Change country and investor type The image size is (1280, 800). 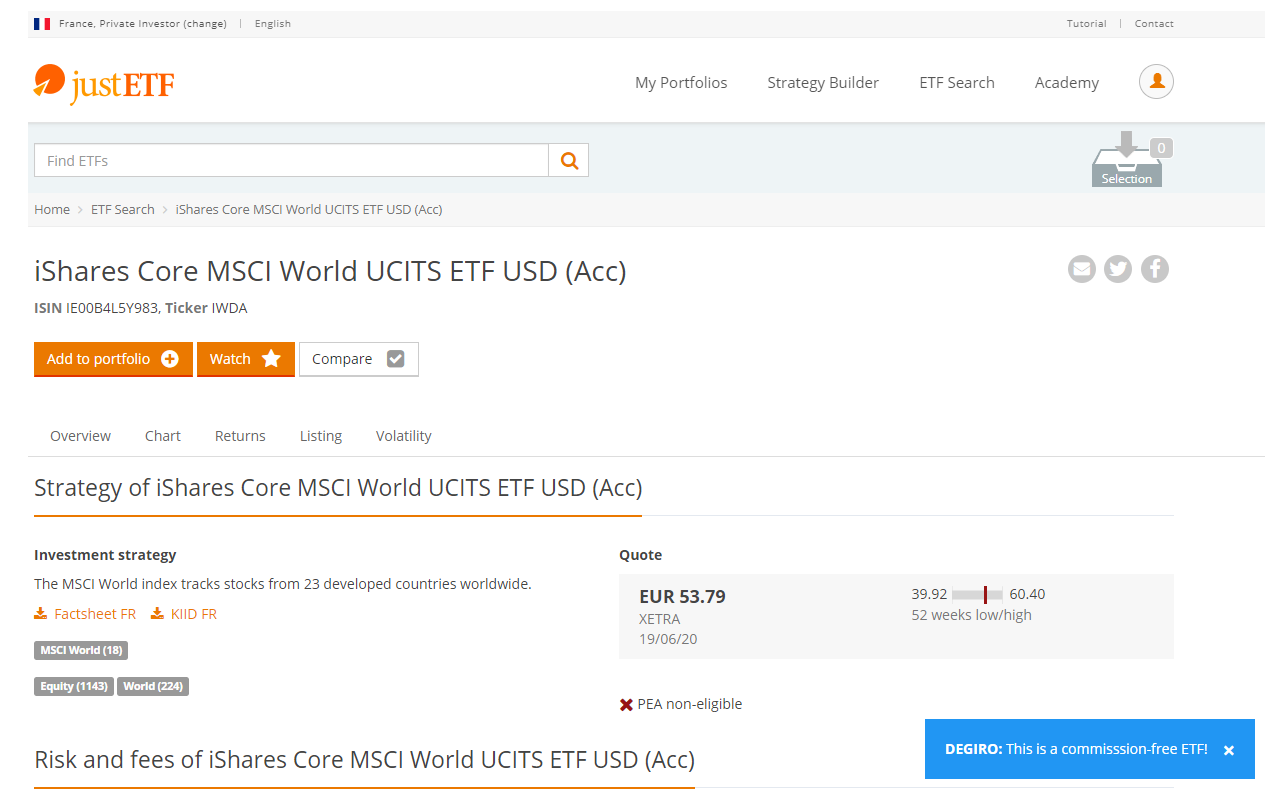click(205, 23)
